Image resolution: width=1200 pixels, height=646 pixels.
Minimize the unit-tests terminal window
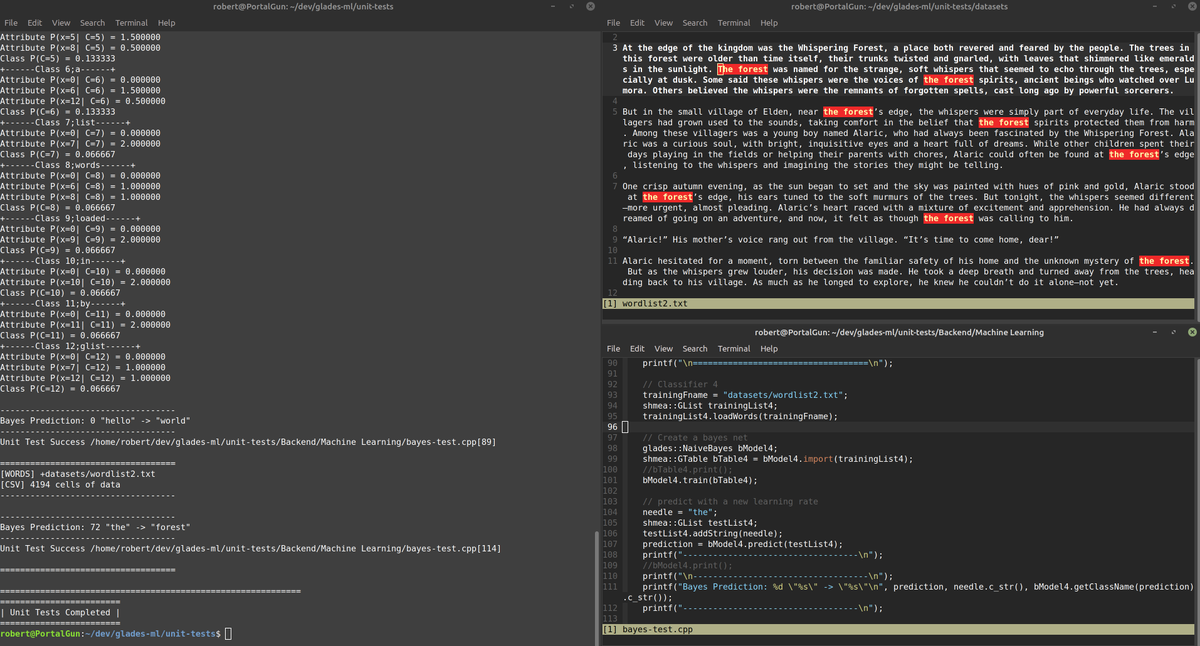(554, 6)
